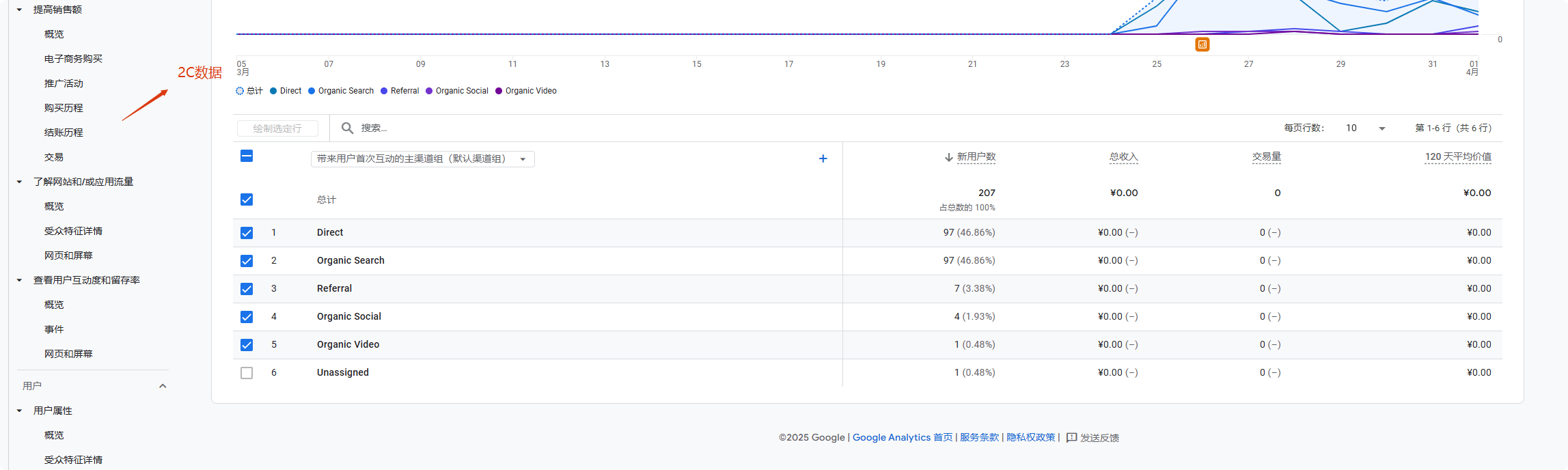Open 网页和屏幕 under 查看用户互动度和留存率

pyautogui.click(x=68, y=354)
